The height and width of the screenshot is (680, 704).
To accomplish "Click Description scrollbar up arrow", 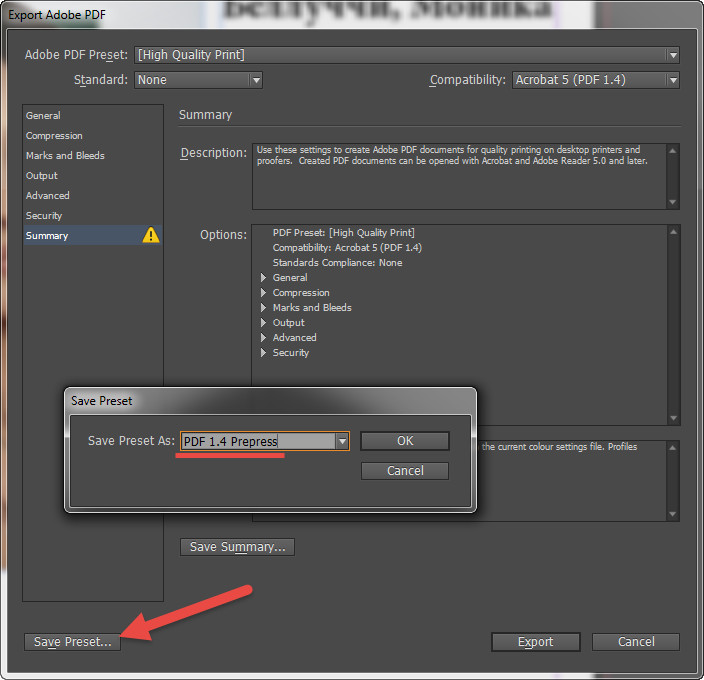I will click(x=673, y=151).
